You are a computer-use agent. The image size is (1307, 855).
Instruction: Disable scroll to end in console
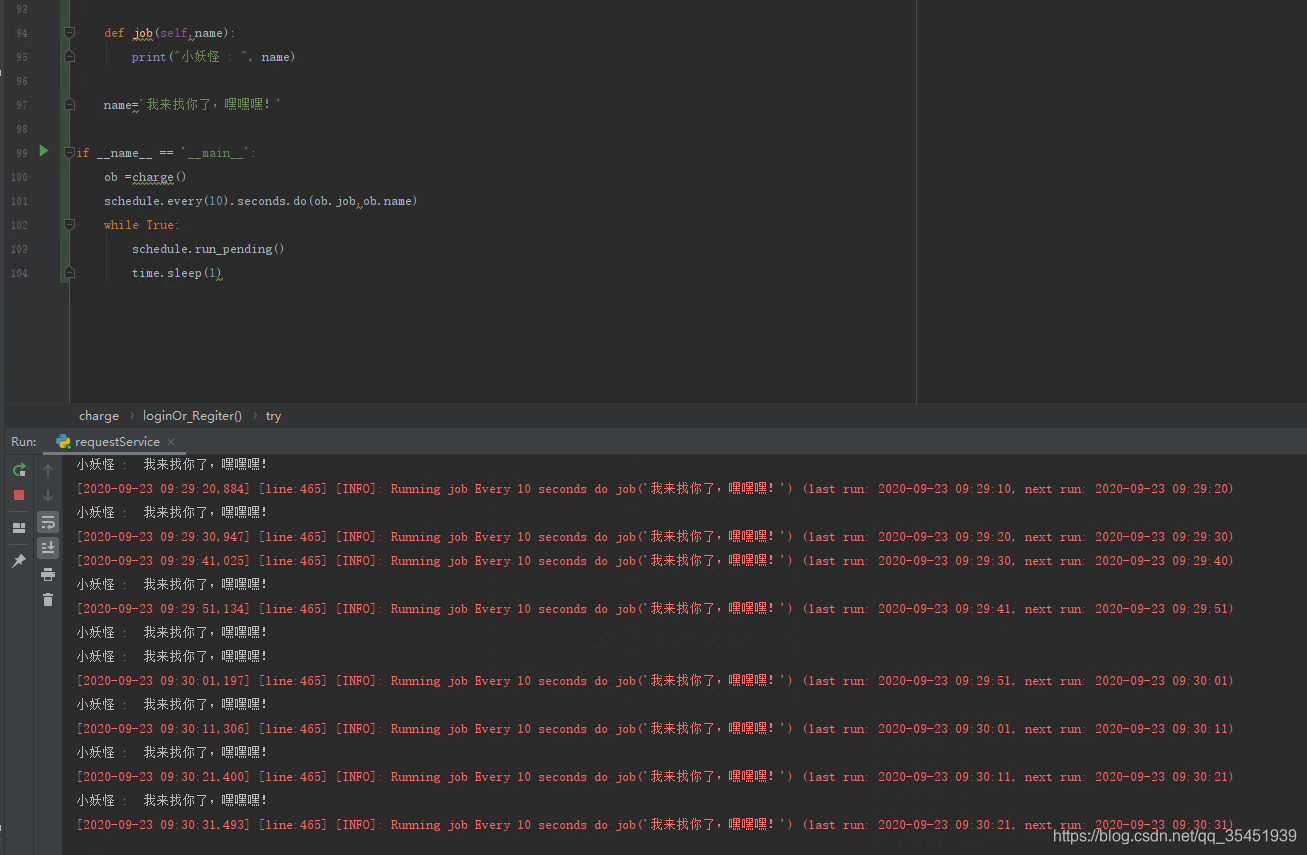[47, 547]
